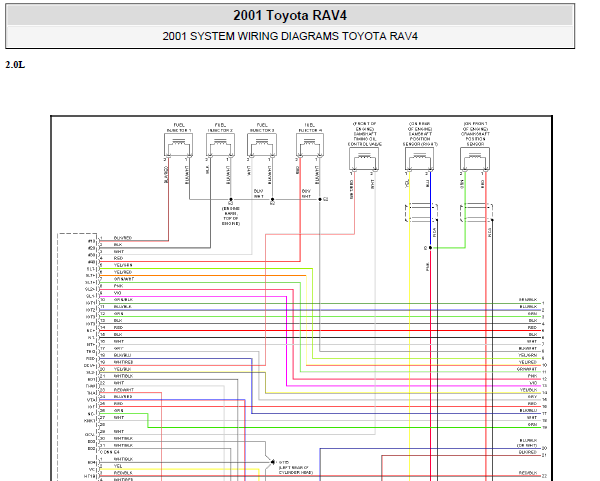This screenshot has height=481, width=600.
Task: Click the 'Camshaft Position Sensor (Right)' label
Action: coord(420,134)
